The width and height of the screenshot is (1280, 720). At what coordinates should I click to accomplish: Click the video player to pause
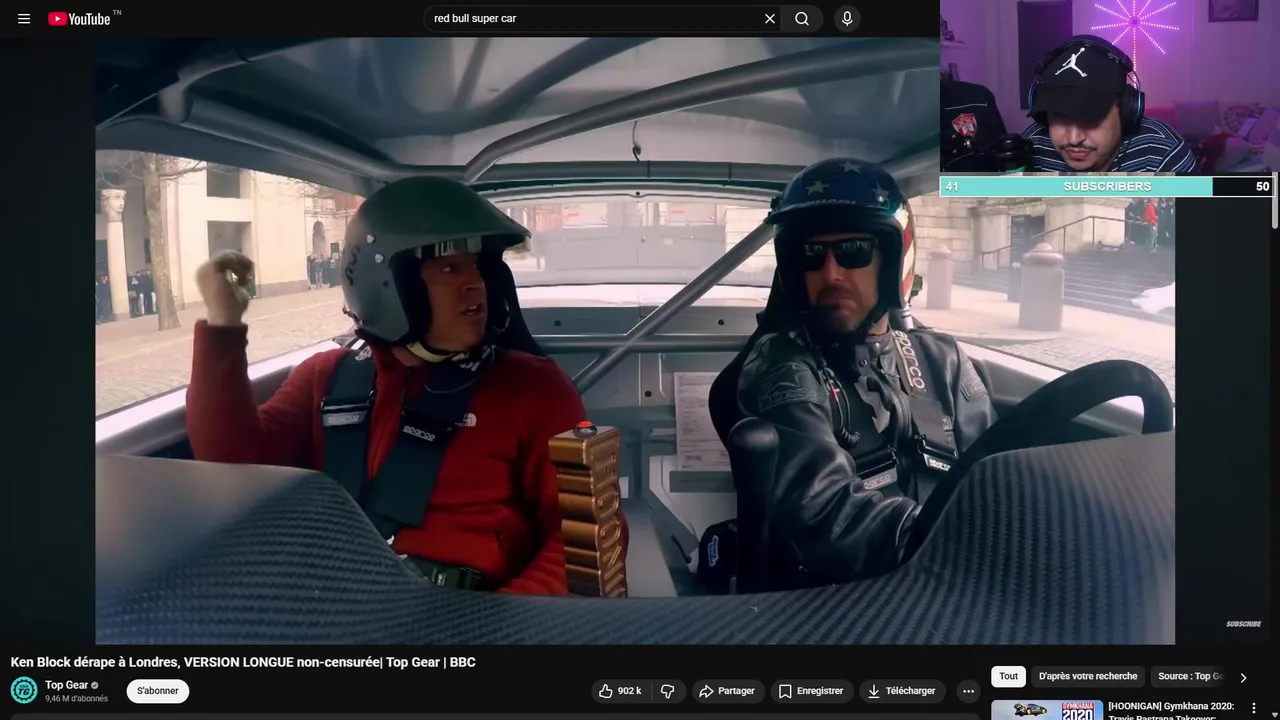635,340
